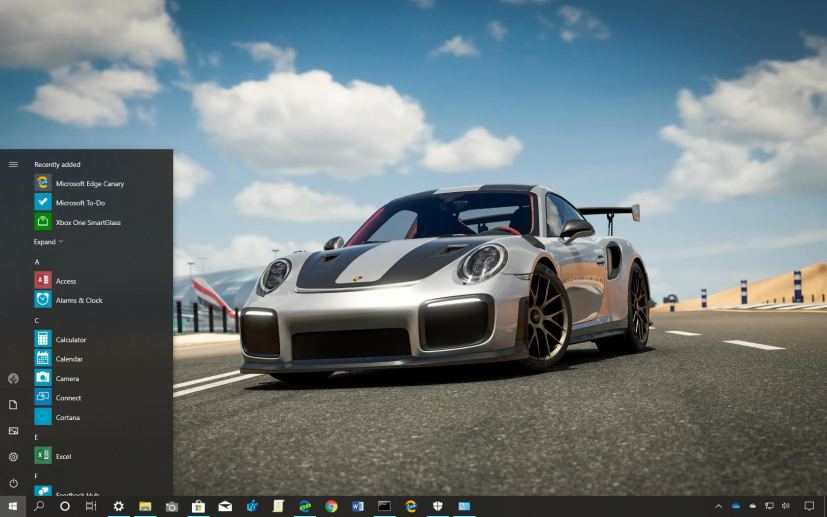This screenshot has width=827, height=517.
Task: Open Action Center notifications icon
Action: pyautogui.click(x=809, y=506)
